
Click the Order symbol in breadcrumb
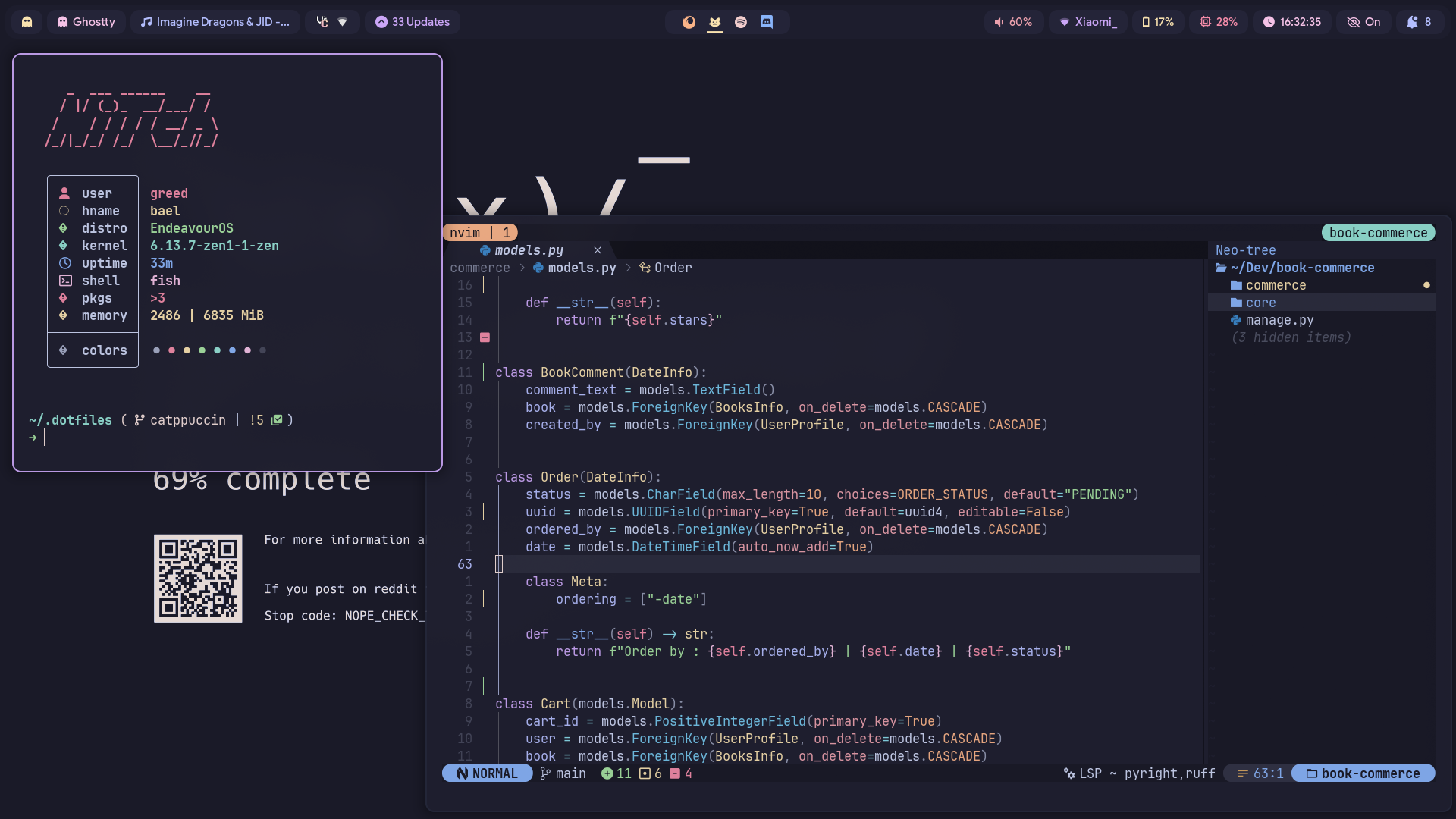point(673,268)
